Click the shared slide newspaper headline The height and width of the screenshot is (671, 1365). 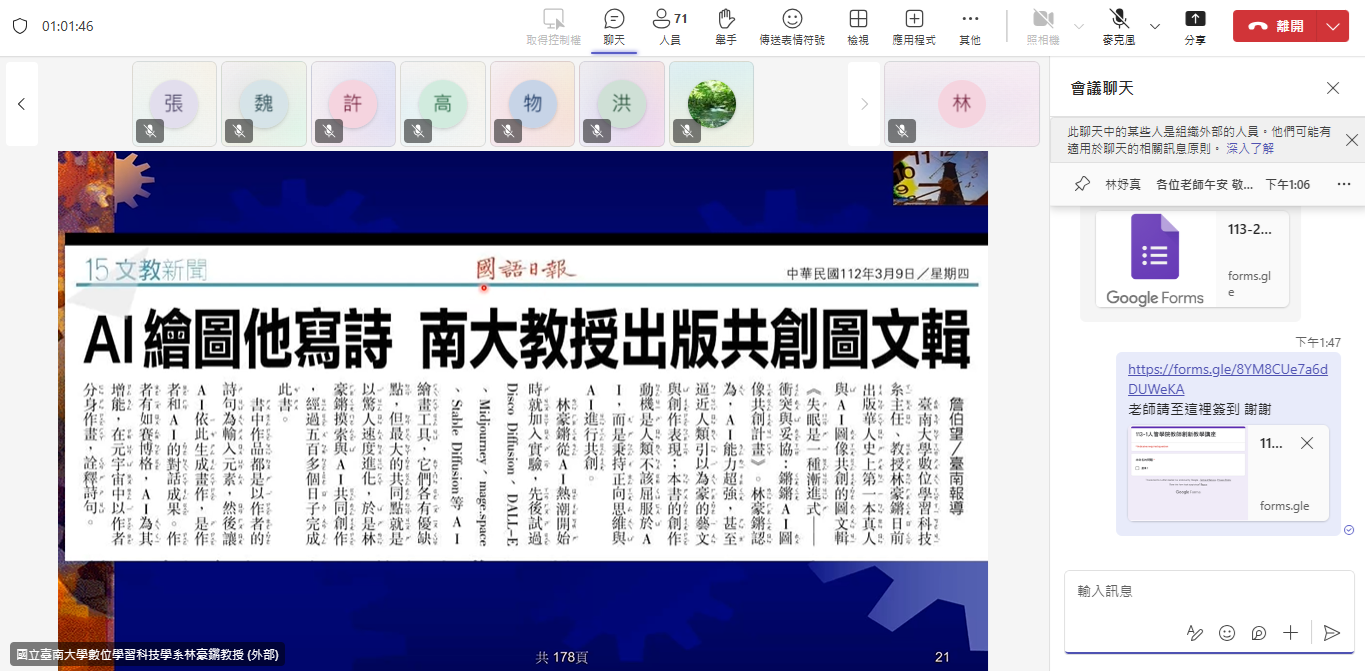coord(527,339)
